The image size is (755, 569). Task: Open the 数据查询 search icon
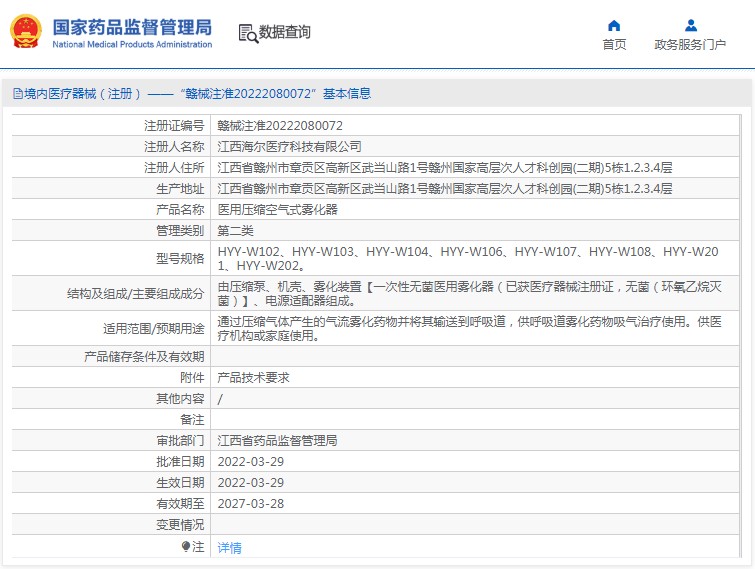point(248,33)
